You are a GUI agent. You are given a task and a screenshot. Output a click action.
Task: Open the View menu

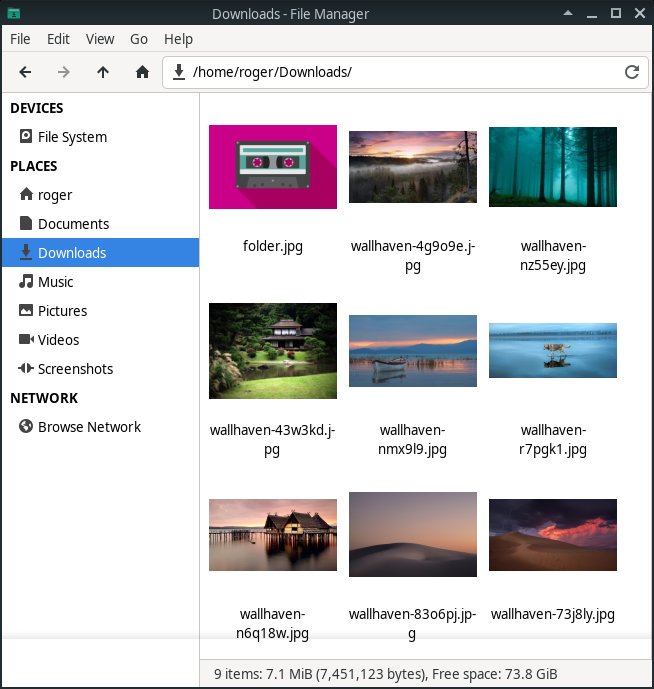click(x=100, y=39)
